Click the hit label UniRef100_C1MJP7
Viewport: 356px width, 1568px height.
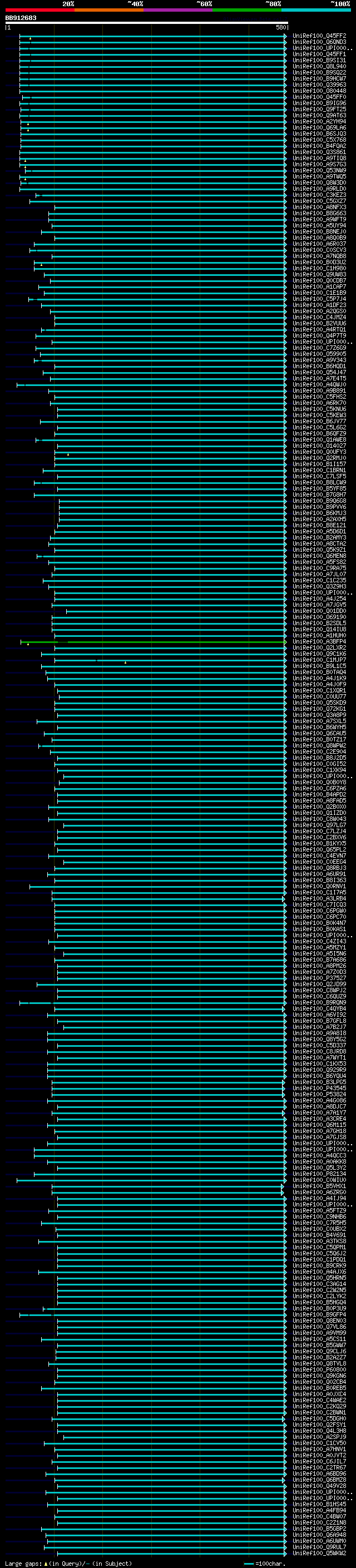coord(319,660)
